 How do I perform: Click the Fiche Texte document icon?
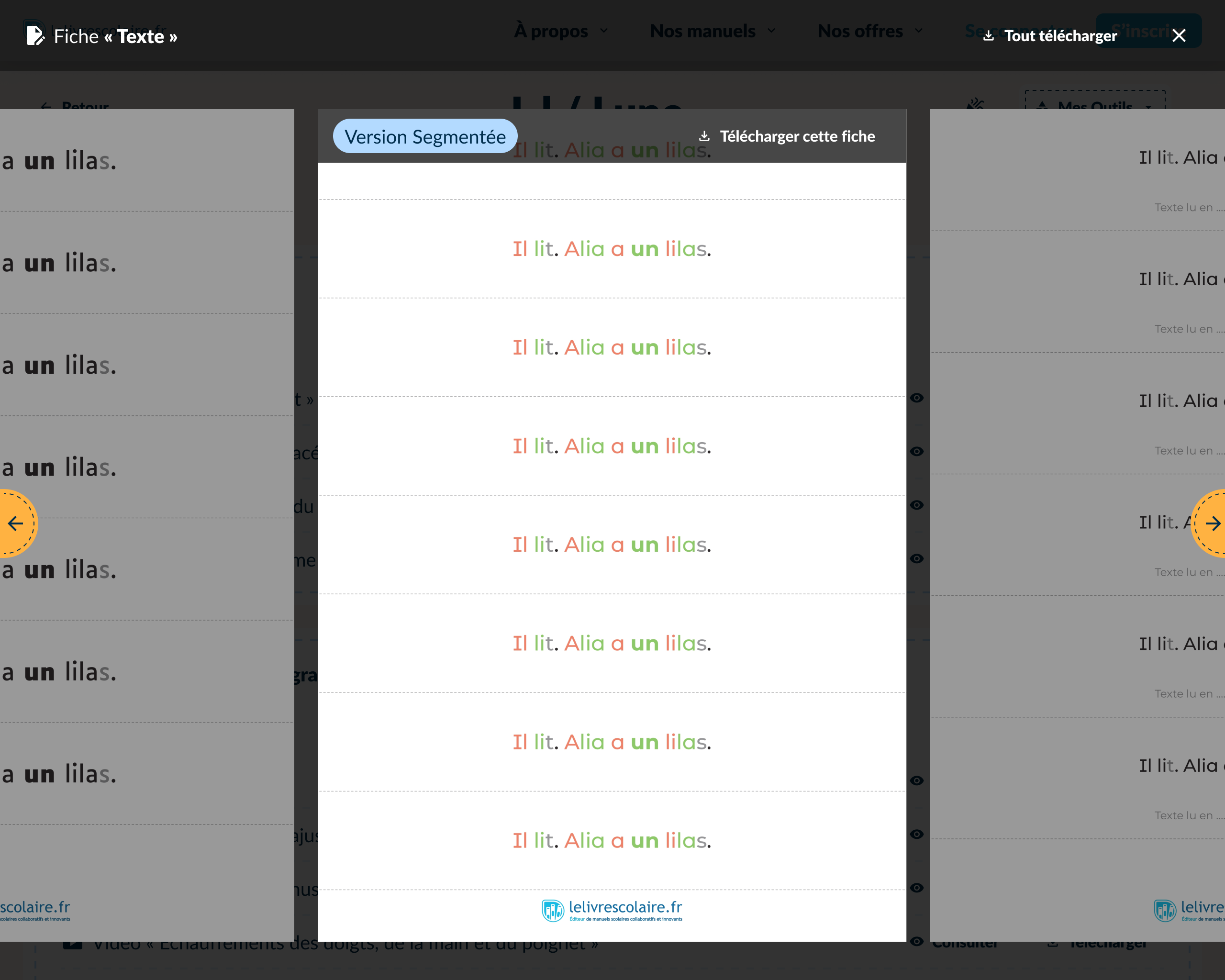[x=35, y=36]
